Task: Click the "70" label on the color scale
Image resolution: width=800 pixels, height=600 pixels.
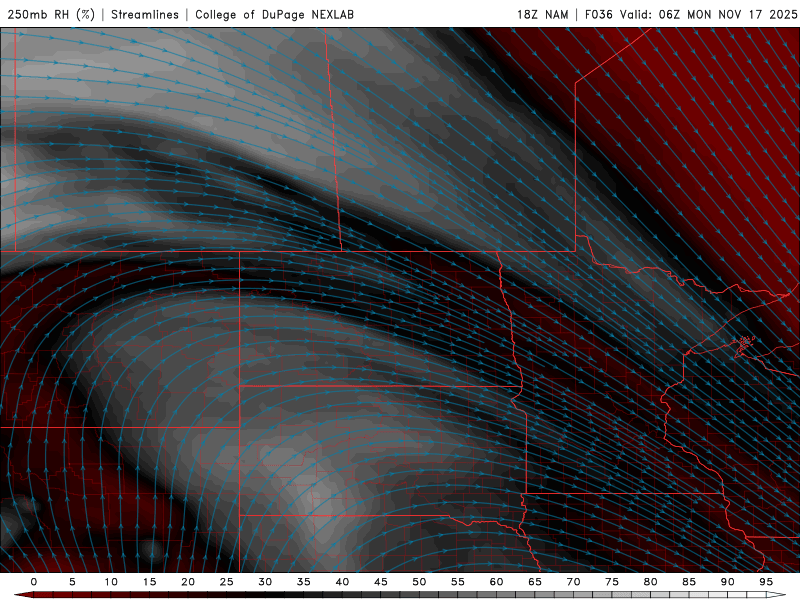Action: [573, 582]
